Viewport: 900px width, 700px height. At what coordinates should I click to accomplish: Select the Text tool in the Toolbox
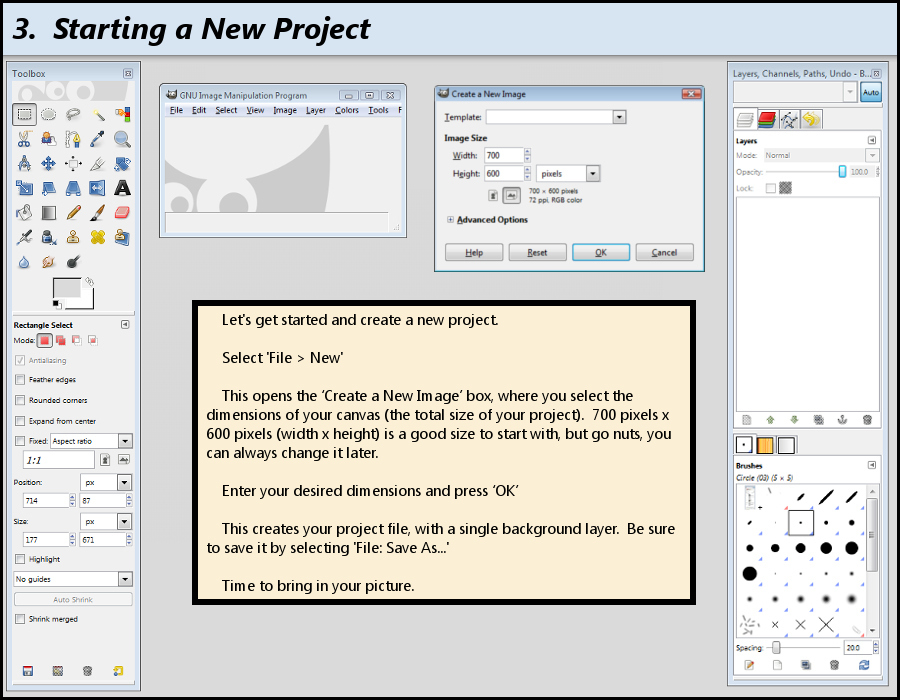point(122,187)
